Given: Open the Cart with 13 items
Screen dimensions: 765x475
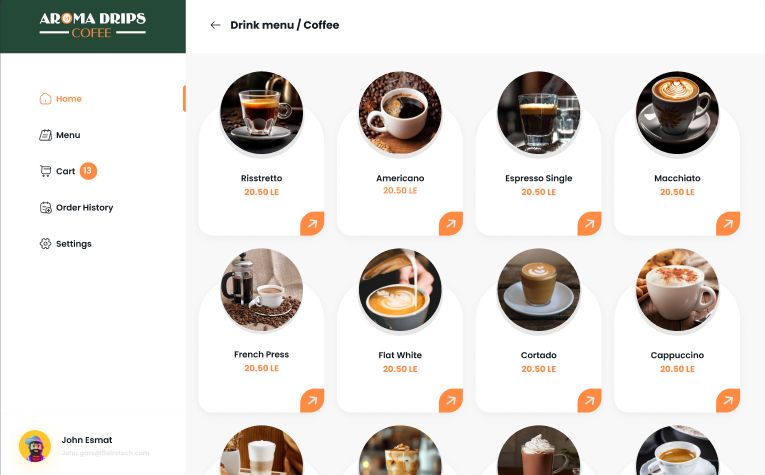Looking at the screenshot, I should (x=68, y=171).
